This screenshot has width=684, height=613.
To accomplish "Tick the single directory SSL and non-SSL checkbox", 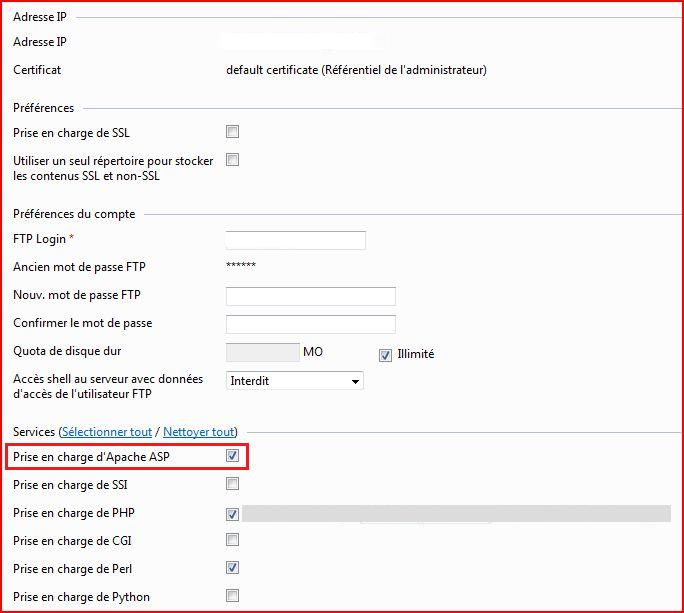I will pyautogui.click(x=233, y=160).
